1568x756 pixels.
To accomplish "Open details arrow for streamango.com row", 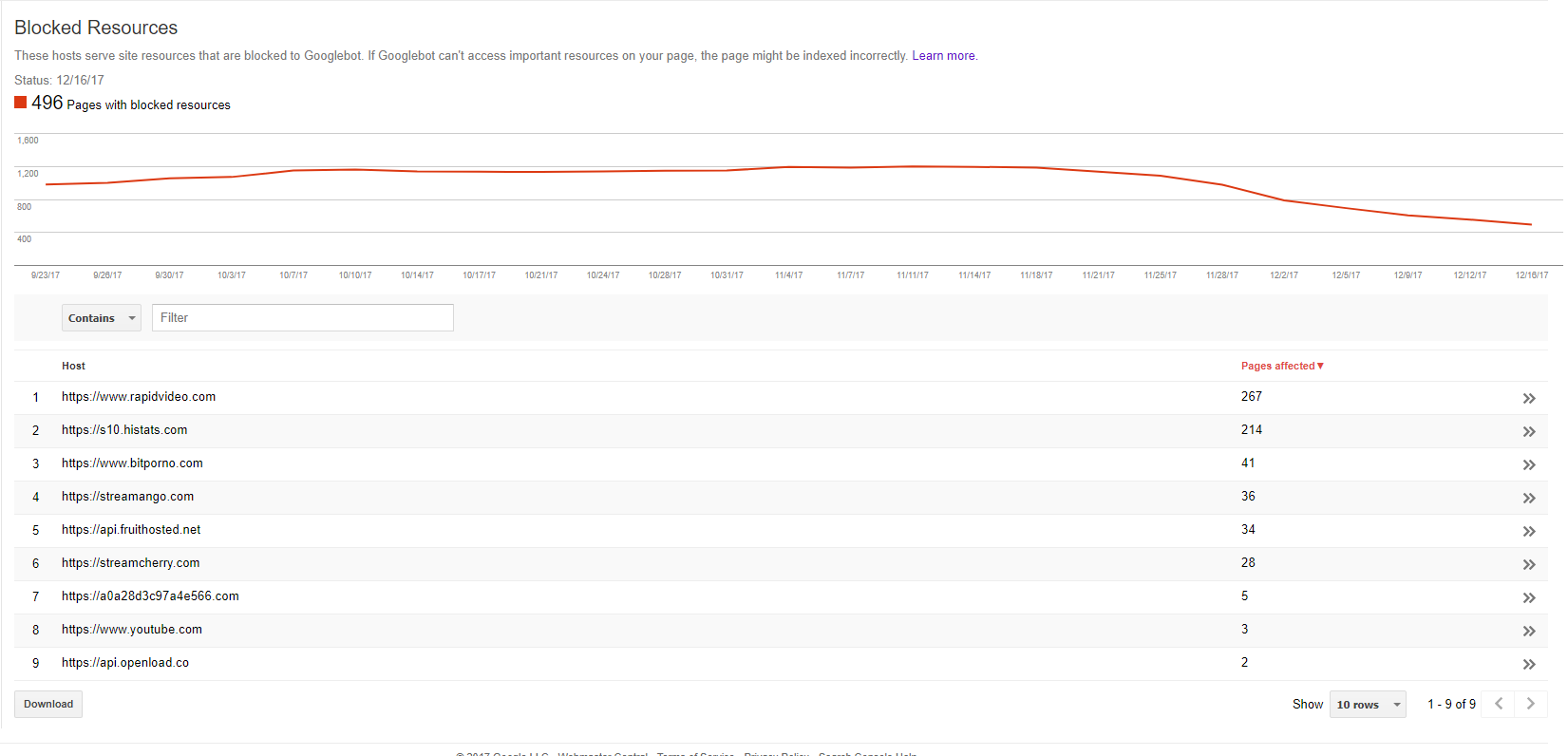I will [x=1528, y=498].
